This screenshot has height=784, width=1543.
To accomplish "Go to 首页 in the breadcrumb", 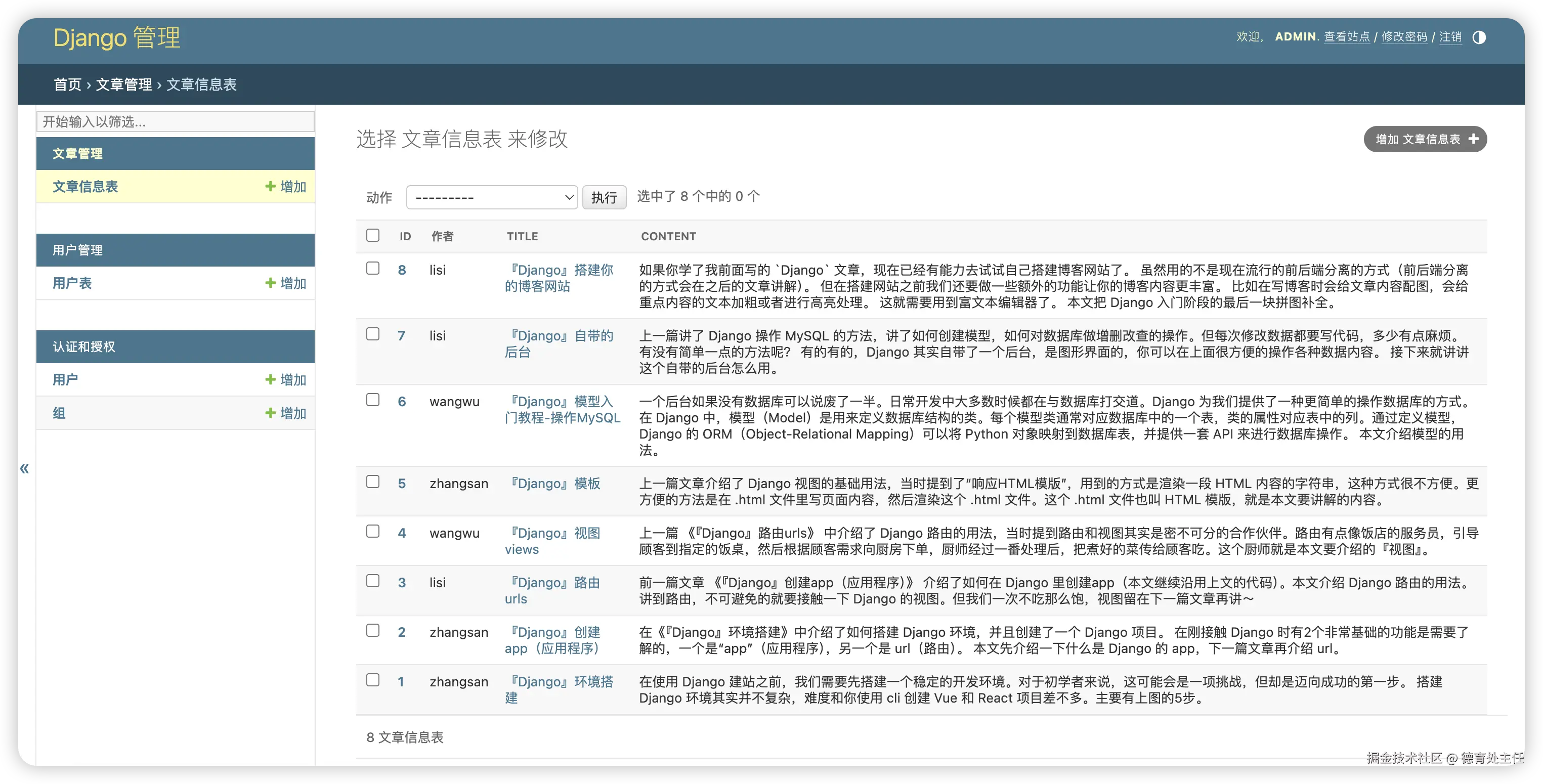I will [67, 84].
